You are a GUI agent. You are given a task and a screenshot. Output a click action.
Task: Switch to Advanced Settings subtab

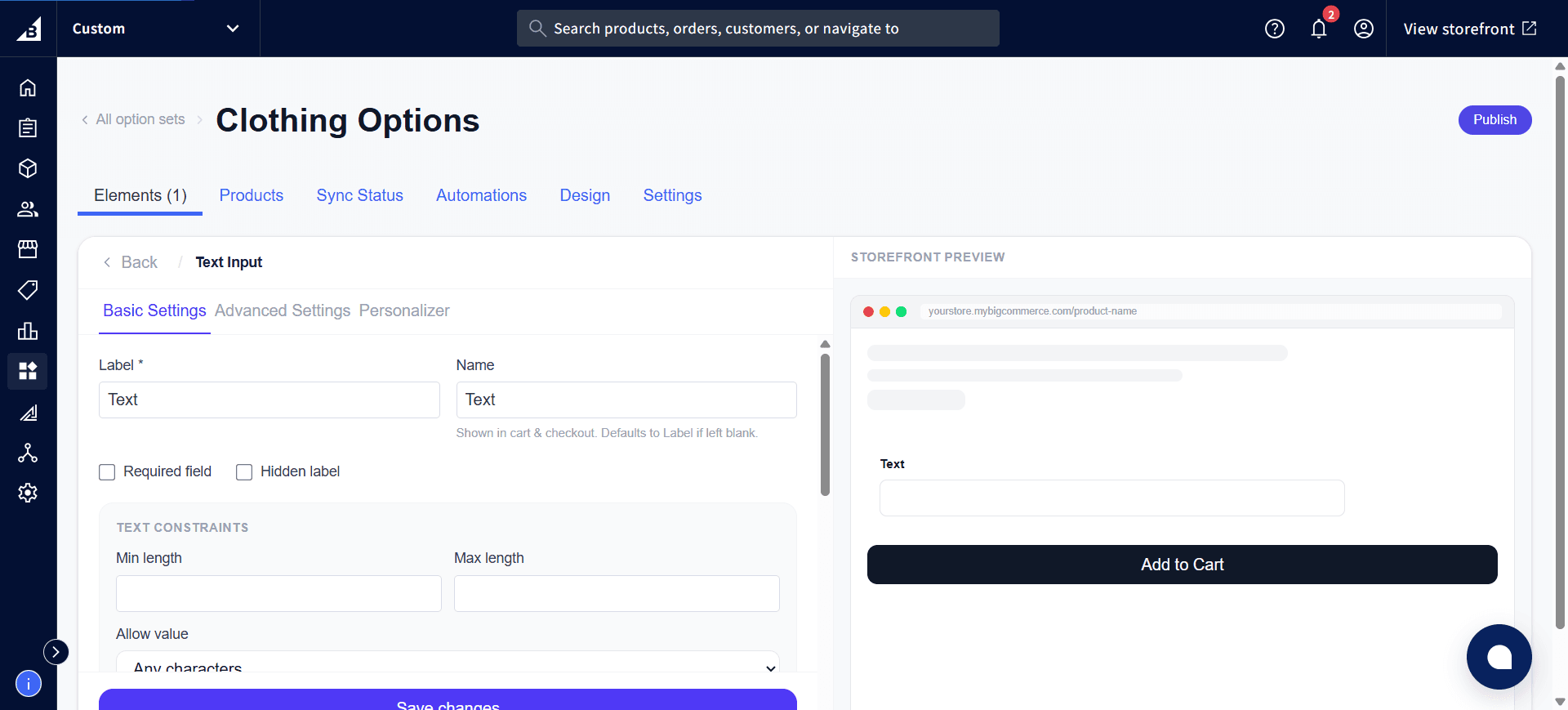(x=283, y=310)
